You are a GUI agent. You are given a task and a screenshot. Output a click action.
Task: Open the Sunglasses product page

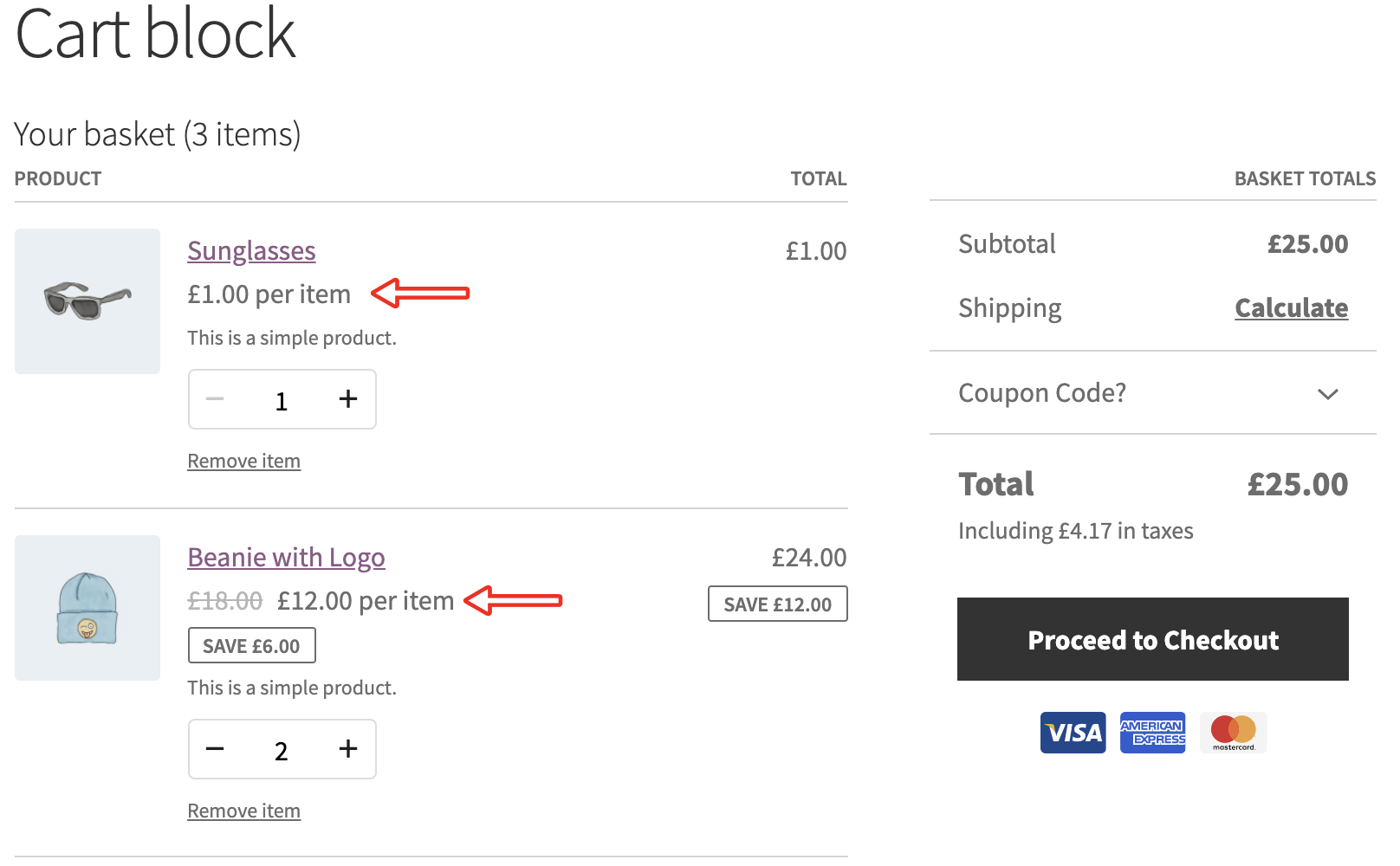(251, 250)
